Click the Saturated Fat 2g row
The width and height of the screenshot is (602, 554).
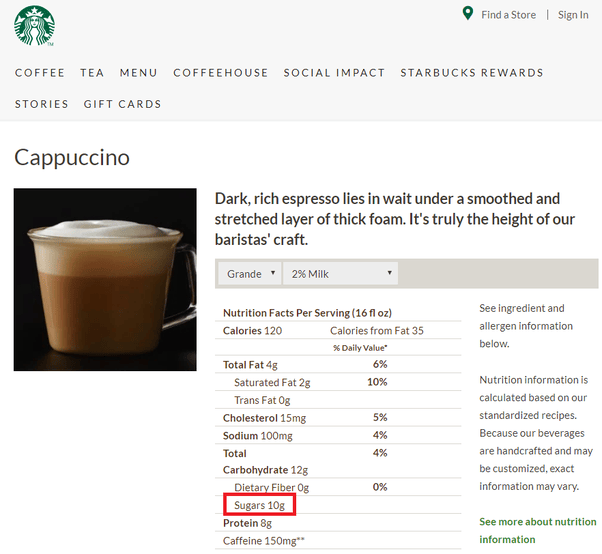338,382
